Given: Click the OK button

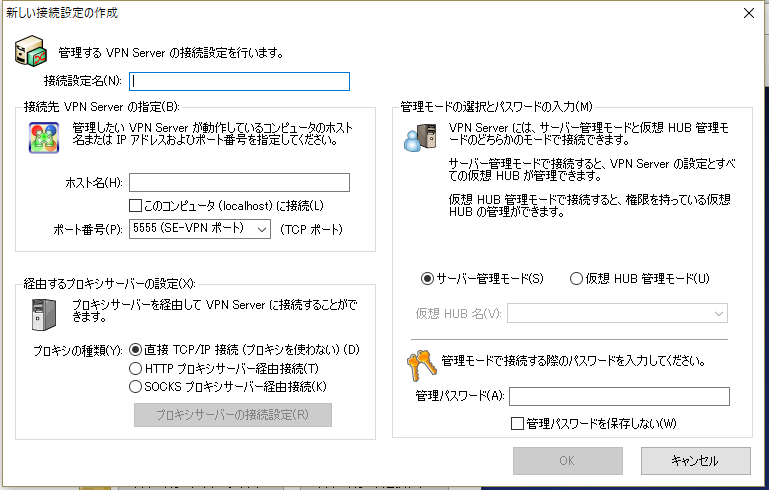Looking at the screenshot, I should pos(567,460).
